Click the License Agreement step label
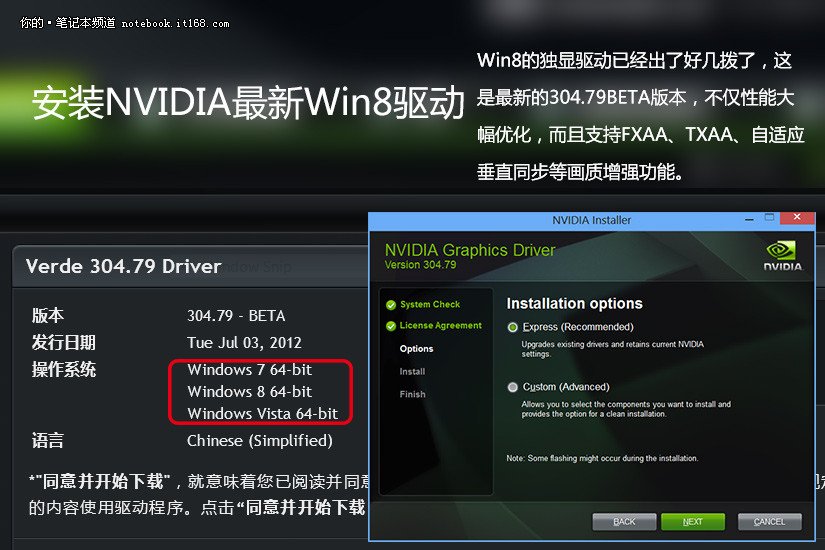 click(440, 325)
